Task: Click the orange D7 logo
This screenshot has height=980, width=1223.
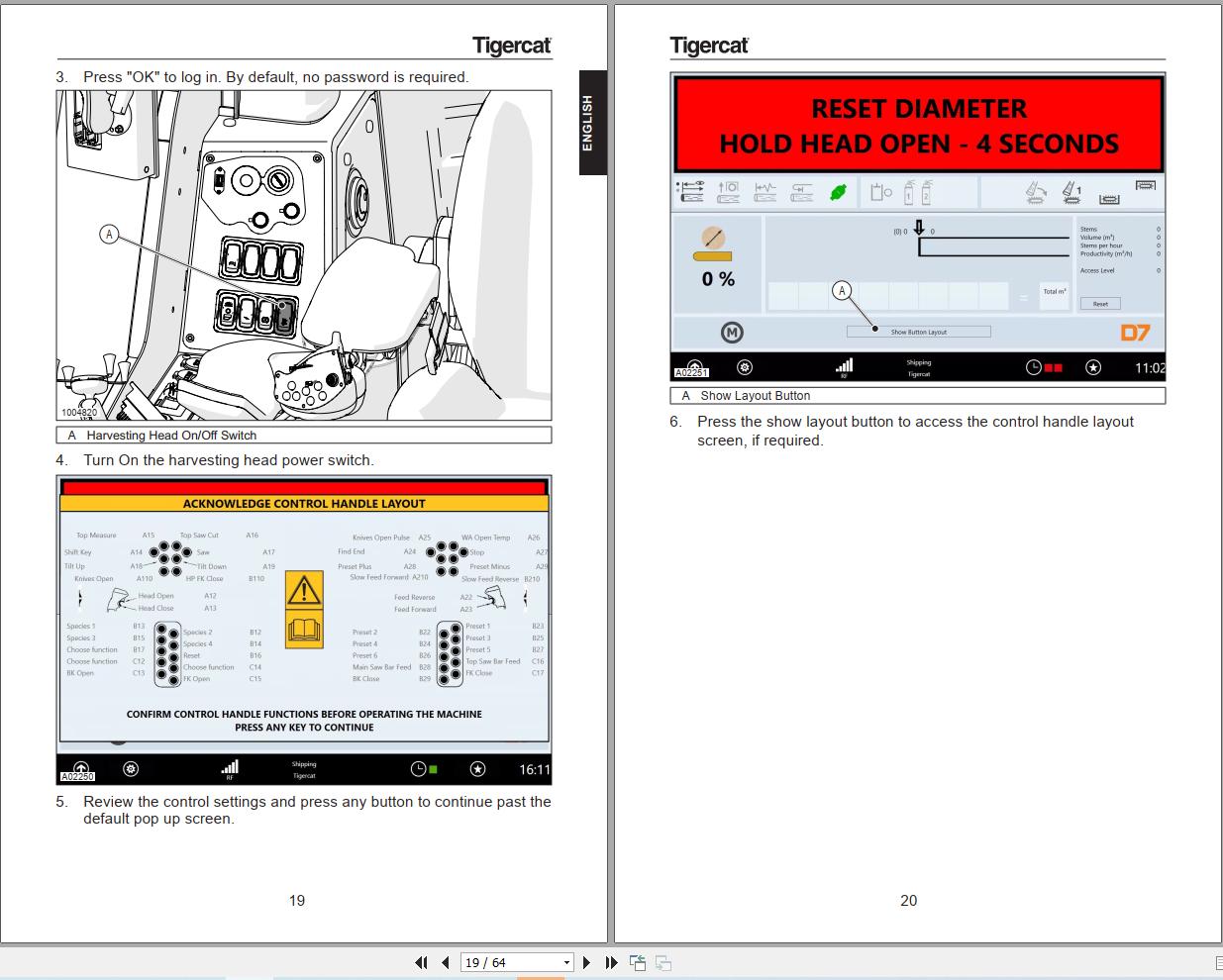Action: (x=1135, y=333)
